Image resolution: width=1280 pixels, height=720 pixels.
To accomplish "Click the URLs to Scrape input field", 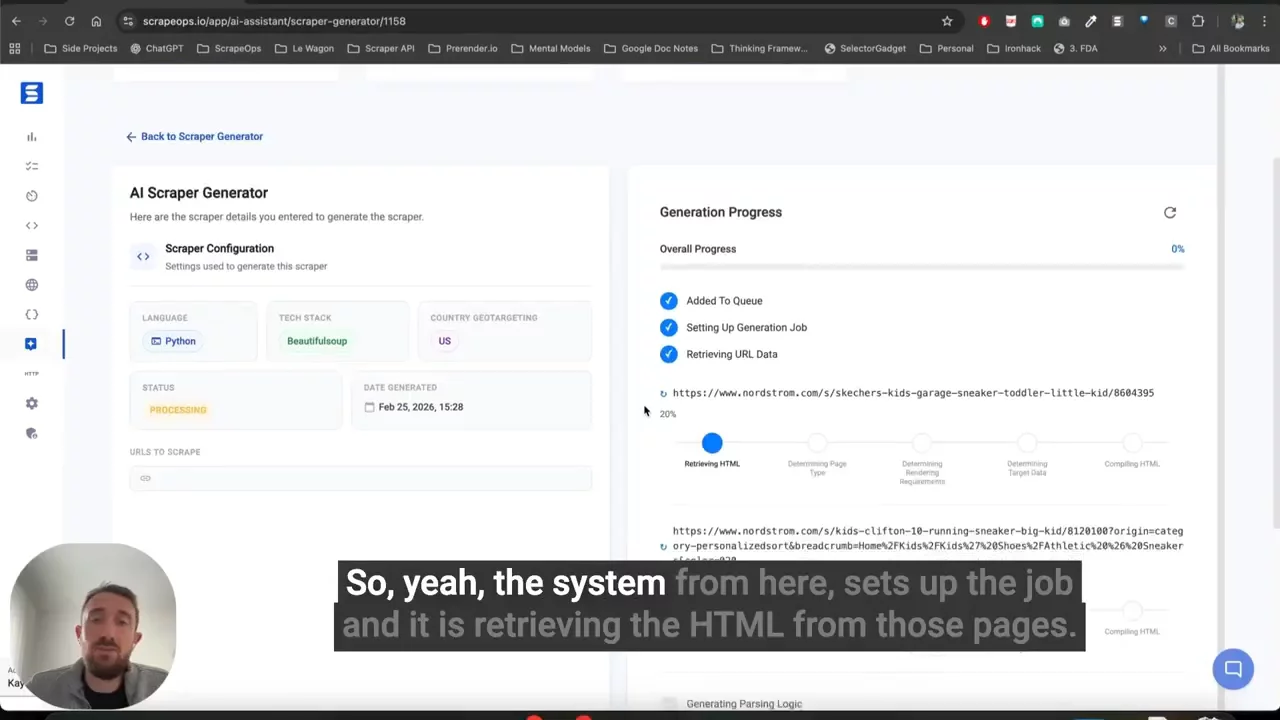I will click(x=360, y=478).
